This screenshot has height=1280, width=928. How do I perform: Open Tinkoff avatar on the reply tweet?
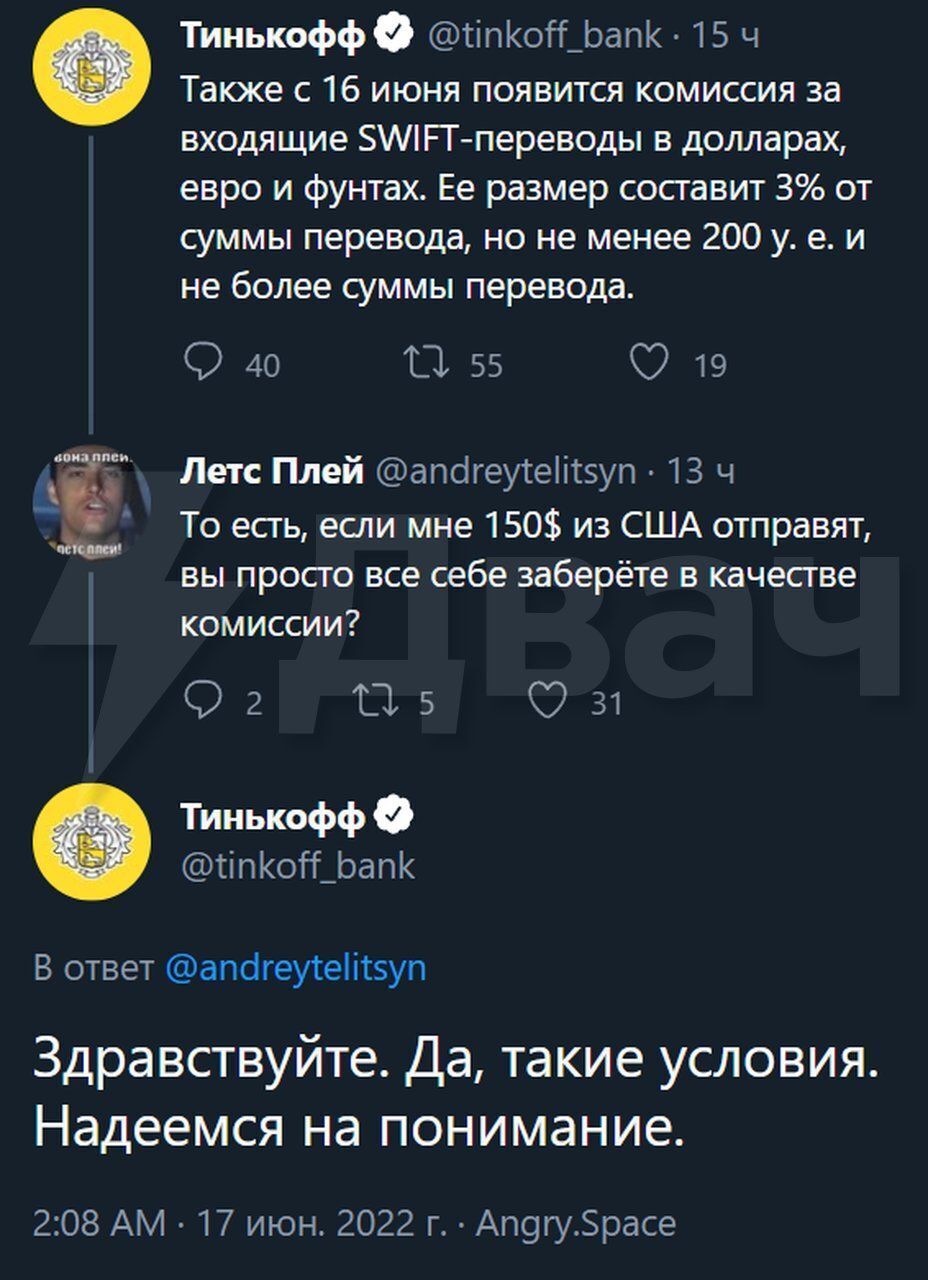[92, 842]
